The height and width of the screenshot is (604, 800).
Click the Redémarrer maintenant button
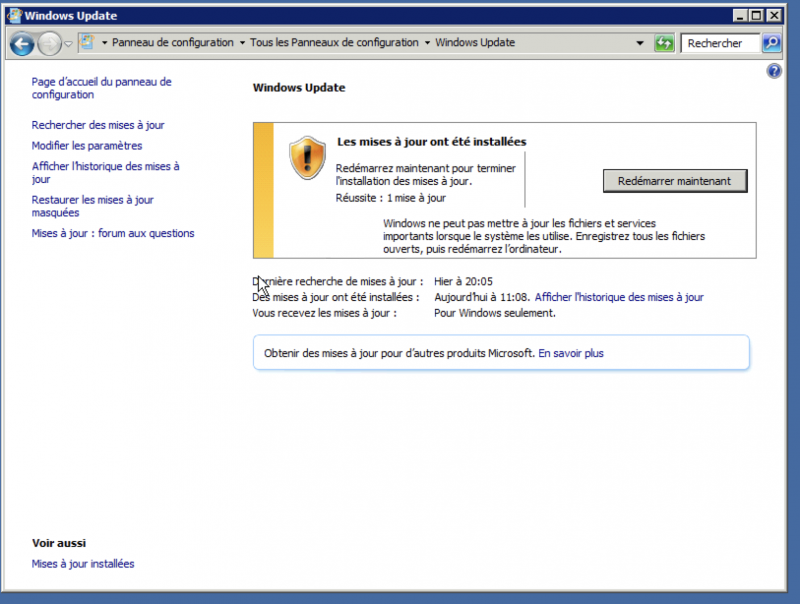[675, 181]
